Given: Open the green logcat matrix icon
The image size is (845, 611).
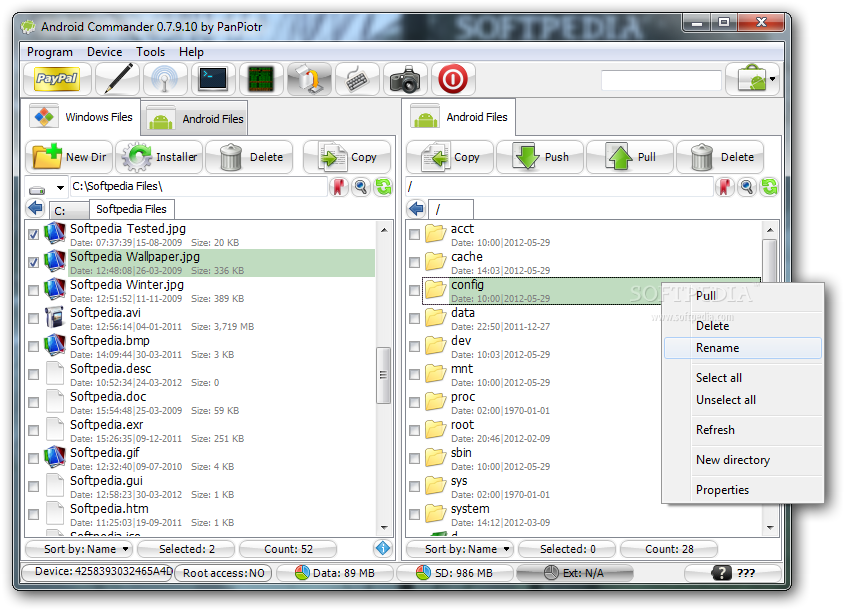Looking at the screenshot, I should click(x=261, y=79).
